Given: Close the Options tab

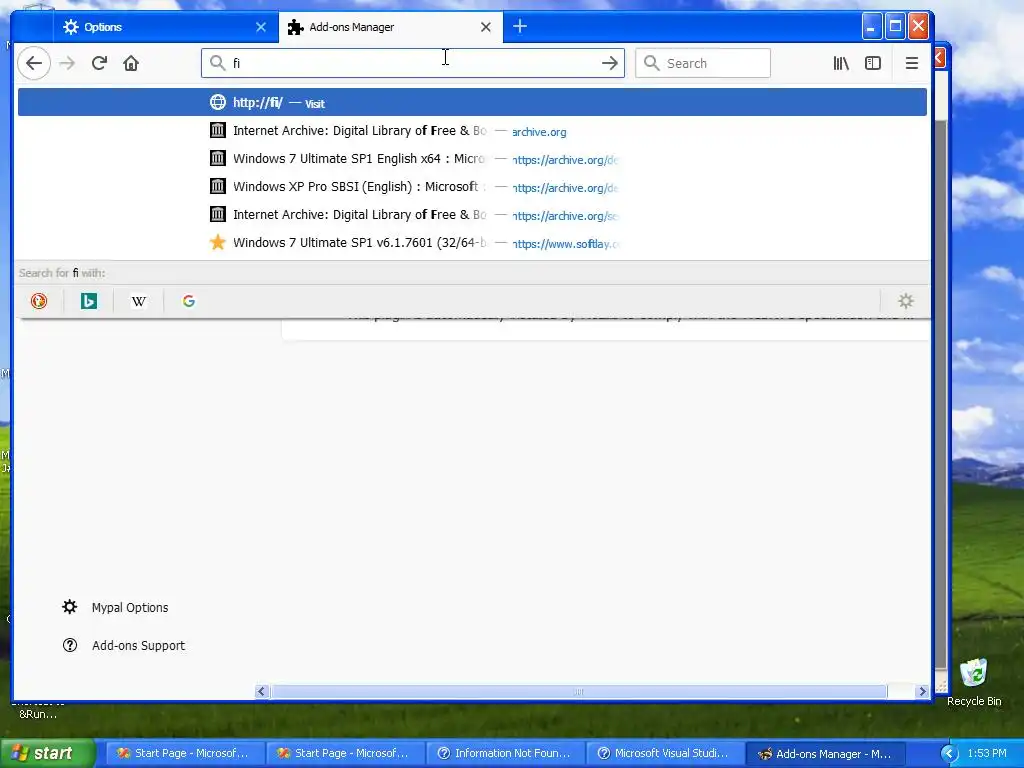Looking at the screenshot, I should 261,27.
